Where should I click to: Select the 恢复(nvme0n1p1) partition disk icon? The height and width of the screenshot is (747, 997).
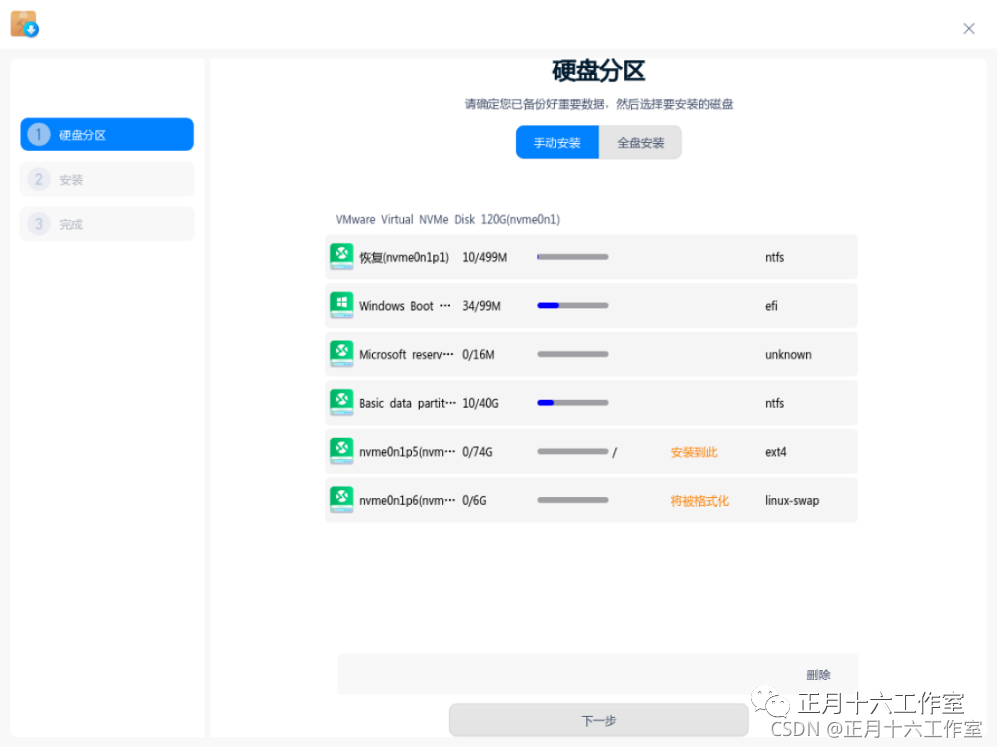point(341,257)
